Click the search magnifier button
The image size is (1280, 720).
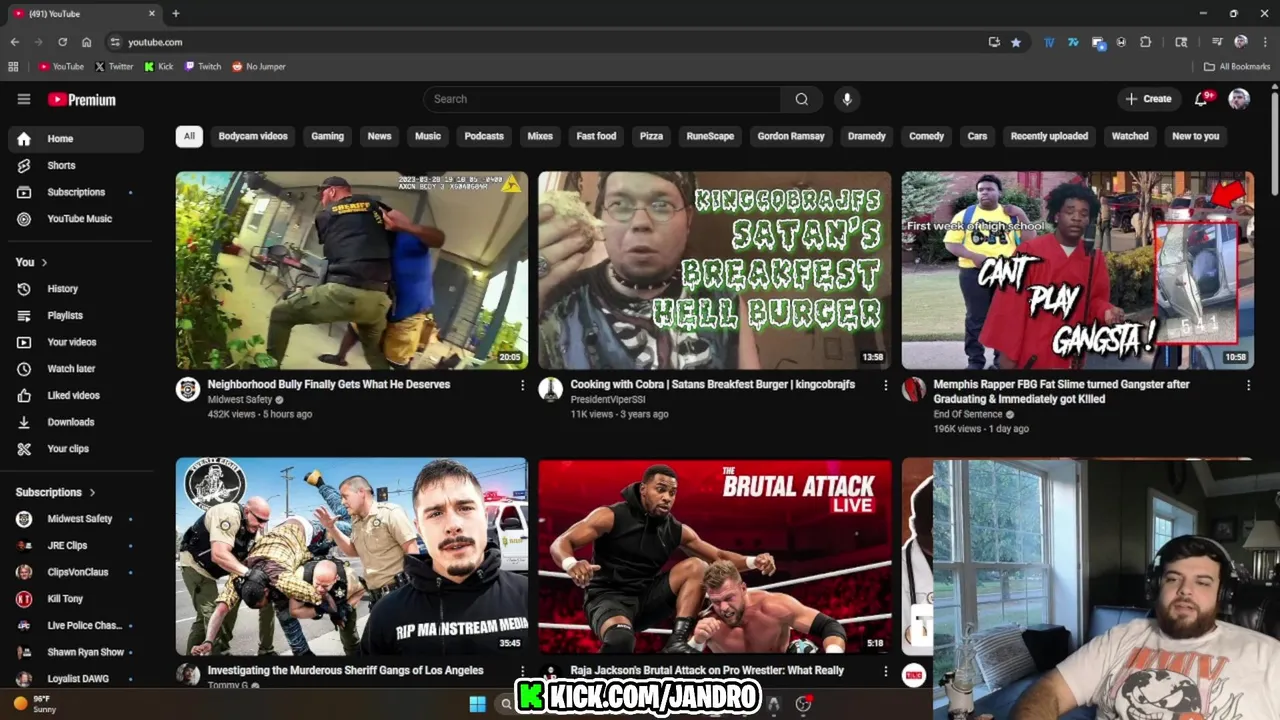click(x=802, y=99)
